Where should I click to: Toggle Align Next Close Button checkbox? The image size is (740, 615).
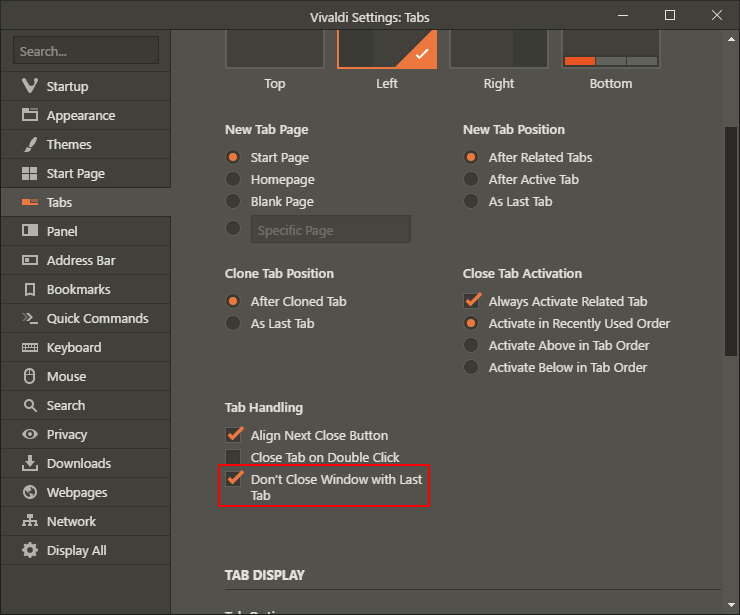click(x=233, y=435)
